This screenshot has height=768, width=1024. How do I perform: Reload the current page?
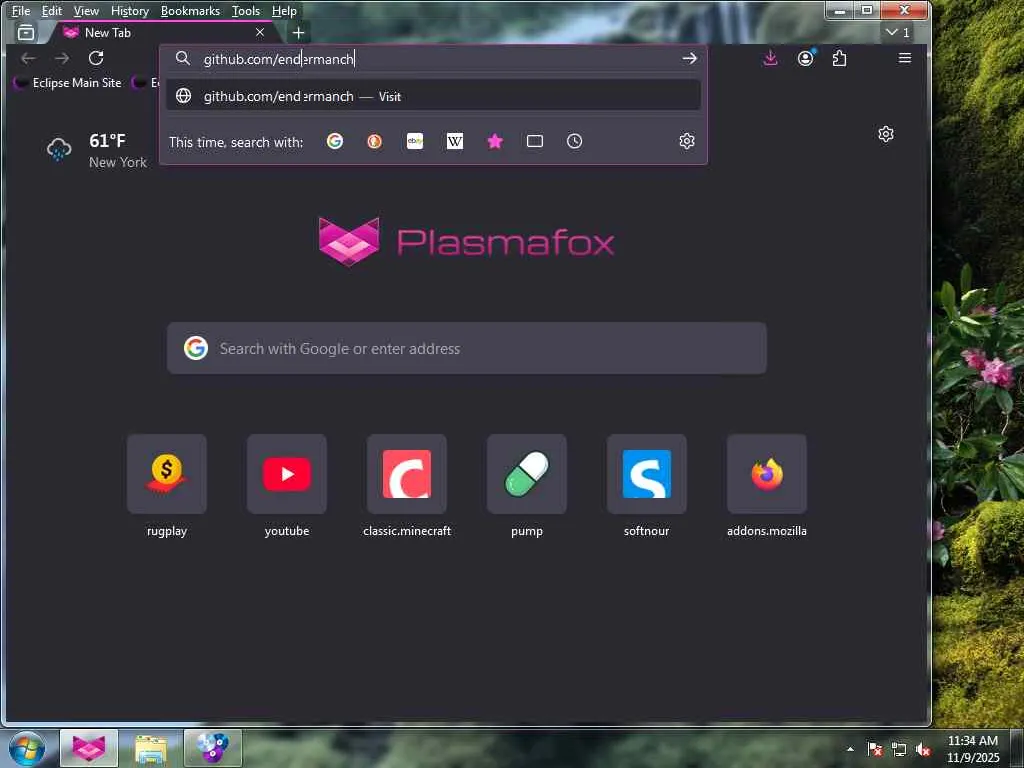[x=96, y=58]
